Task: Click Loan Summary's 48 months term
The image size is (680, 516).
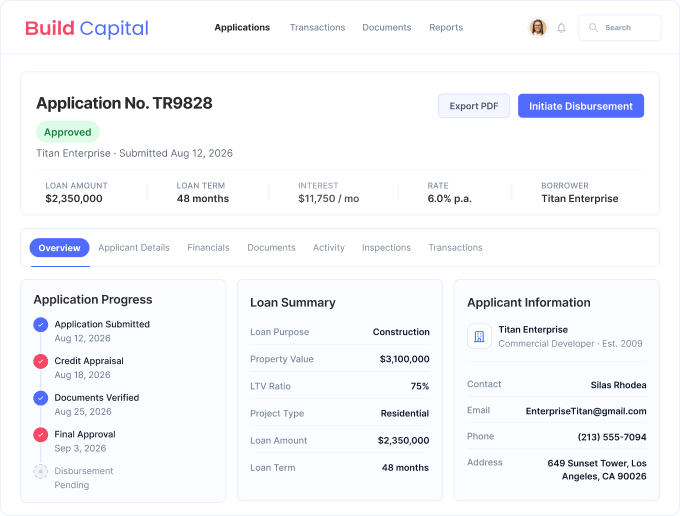Action: tap(405, 467)
